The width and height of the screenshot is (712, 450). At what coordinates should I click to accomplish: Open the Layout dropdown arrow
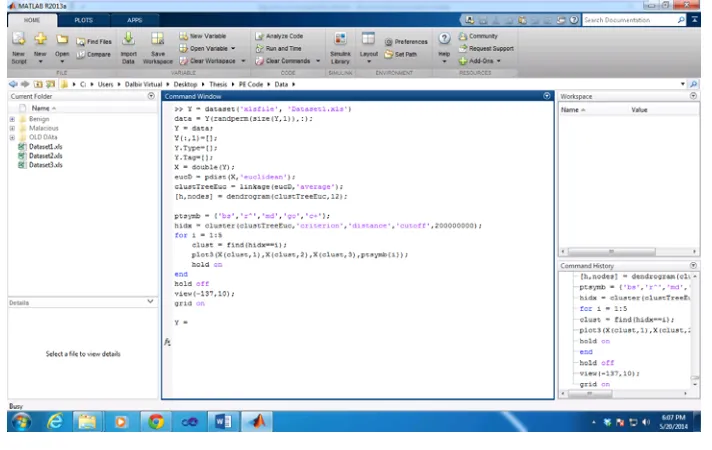369,61
